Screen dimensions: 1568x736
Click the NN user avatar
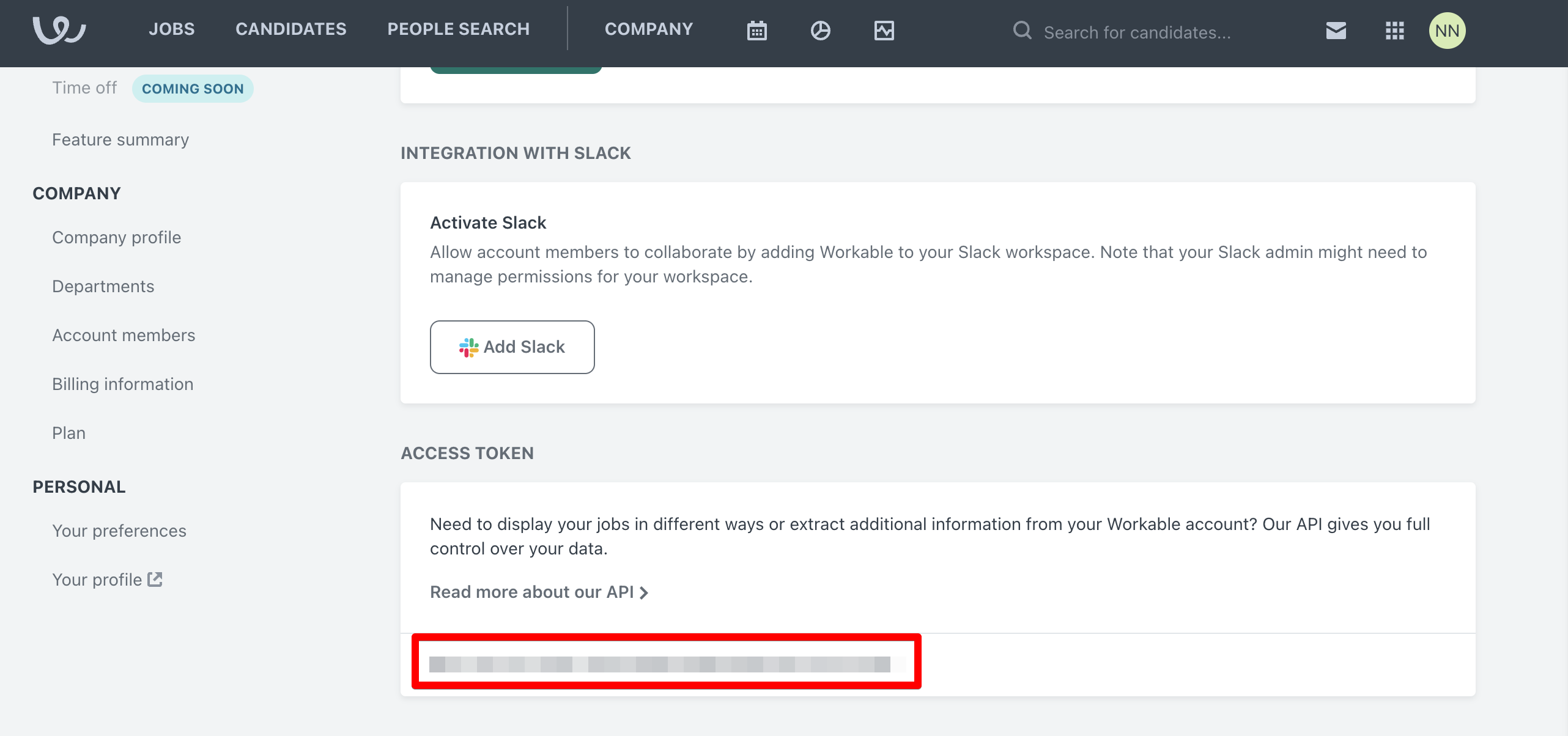1447,30
